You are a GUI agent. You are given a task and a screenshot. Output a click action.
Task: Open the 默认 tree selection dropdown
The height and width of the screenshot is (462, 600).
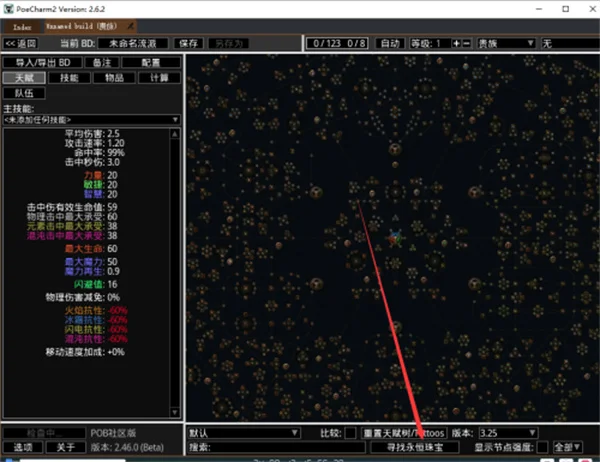coord(243,433)
